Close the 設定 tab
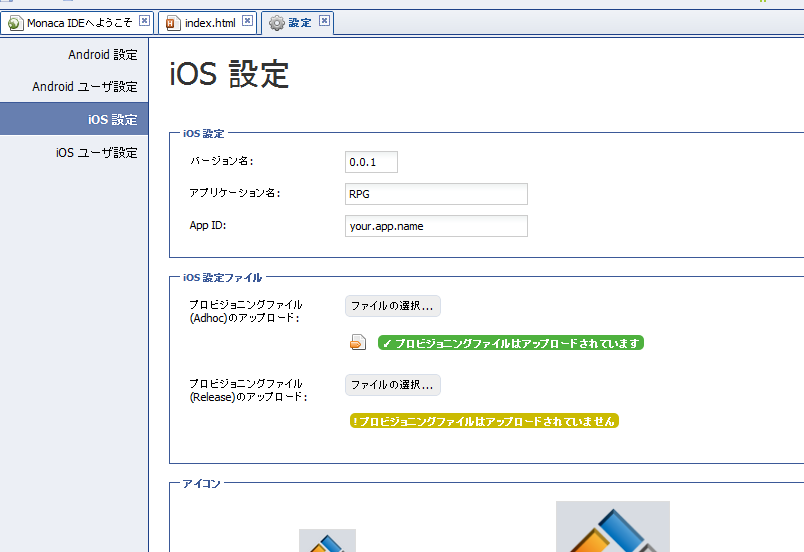The height and width of the screenshot is (552, 804). click(324, 21)
